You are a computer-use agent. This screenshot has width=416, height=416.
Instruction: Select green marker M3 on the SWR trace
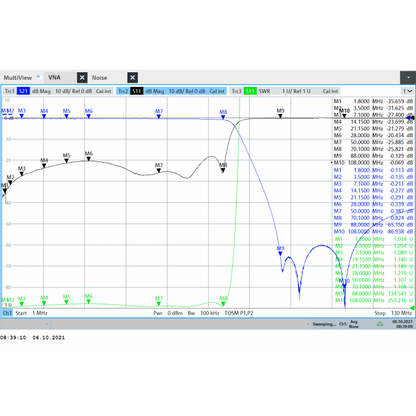pyautogui.click(x=22, y=301)
